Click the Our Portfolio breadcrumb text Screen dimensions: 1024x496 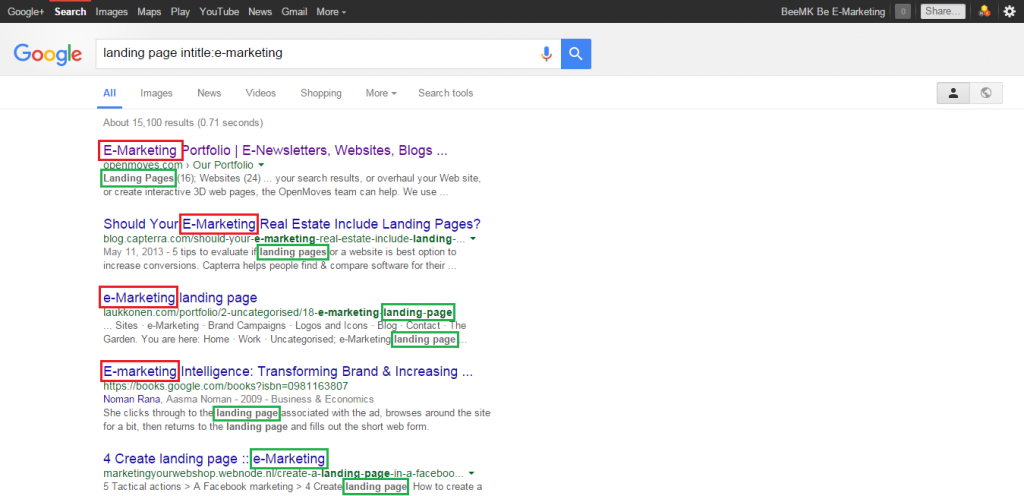[x=221, y=164]
